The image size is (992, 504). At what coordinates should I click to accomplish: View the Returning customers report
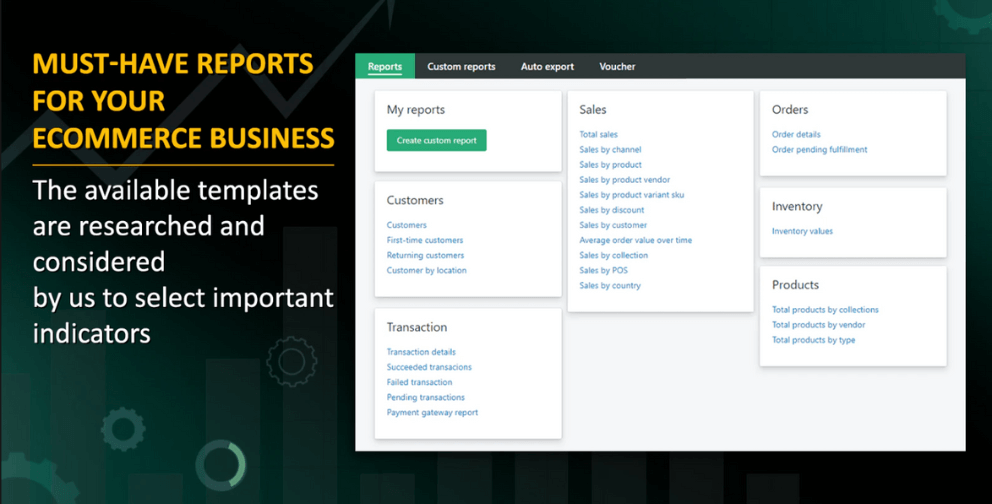pyautogui.click(x=426, y=255)
